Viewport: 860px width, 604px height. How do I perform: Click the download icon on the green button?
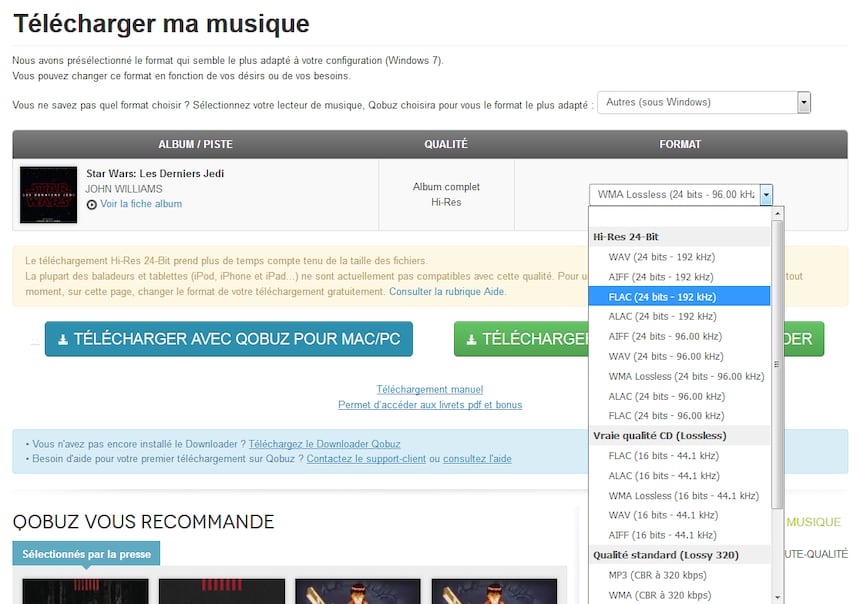click(471, 340)
